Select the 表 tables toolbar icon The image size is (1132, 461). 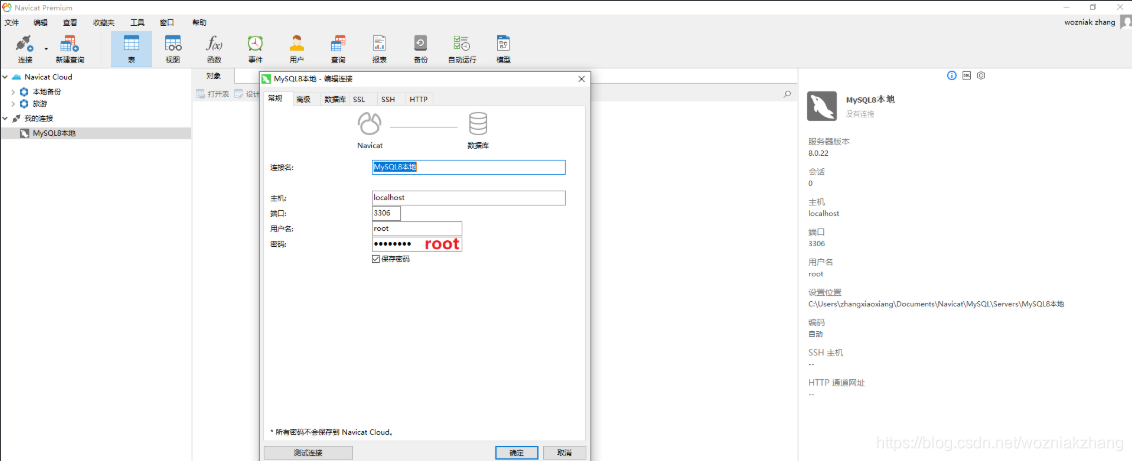tap(131, 48)
